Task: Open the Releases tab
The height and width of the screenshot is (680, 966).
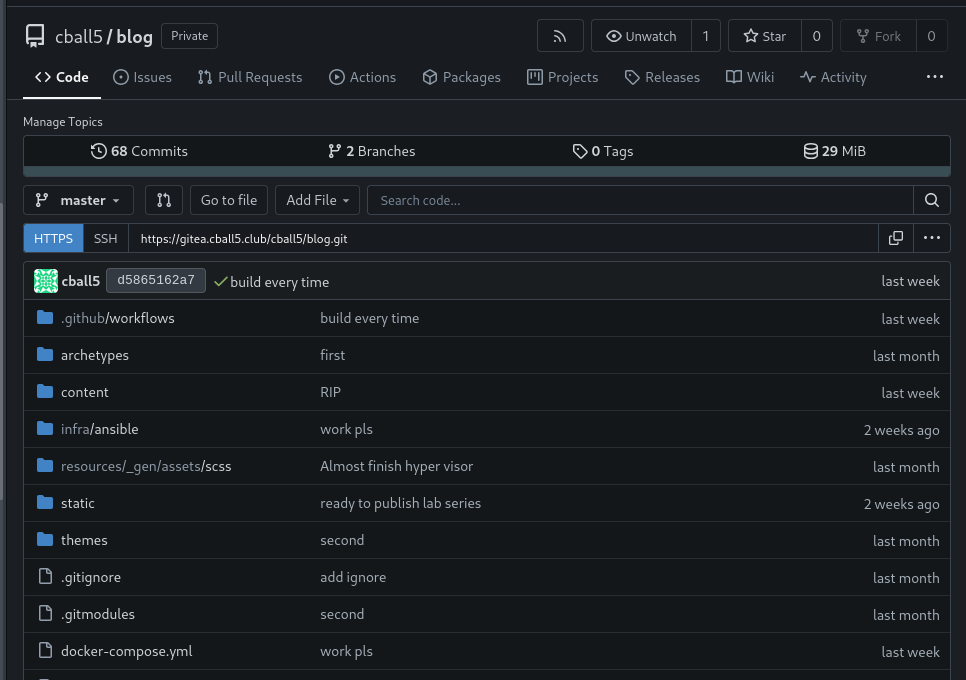Action: point(662,77)
